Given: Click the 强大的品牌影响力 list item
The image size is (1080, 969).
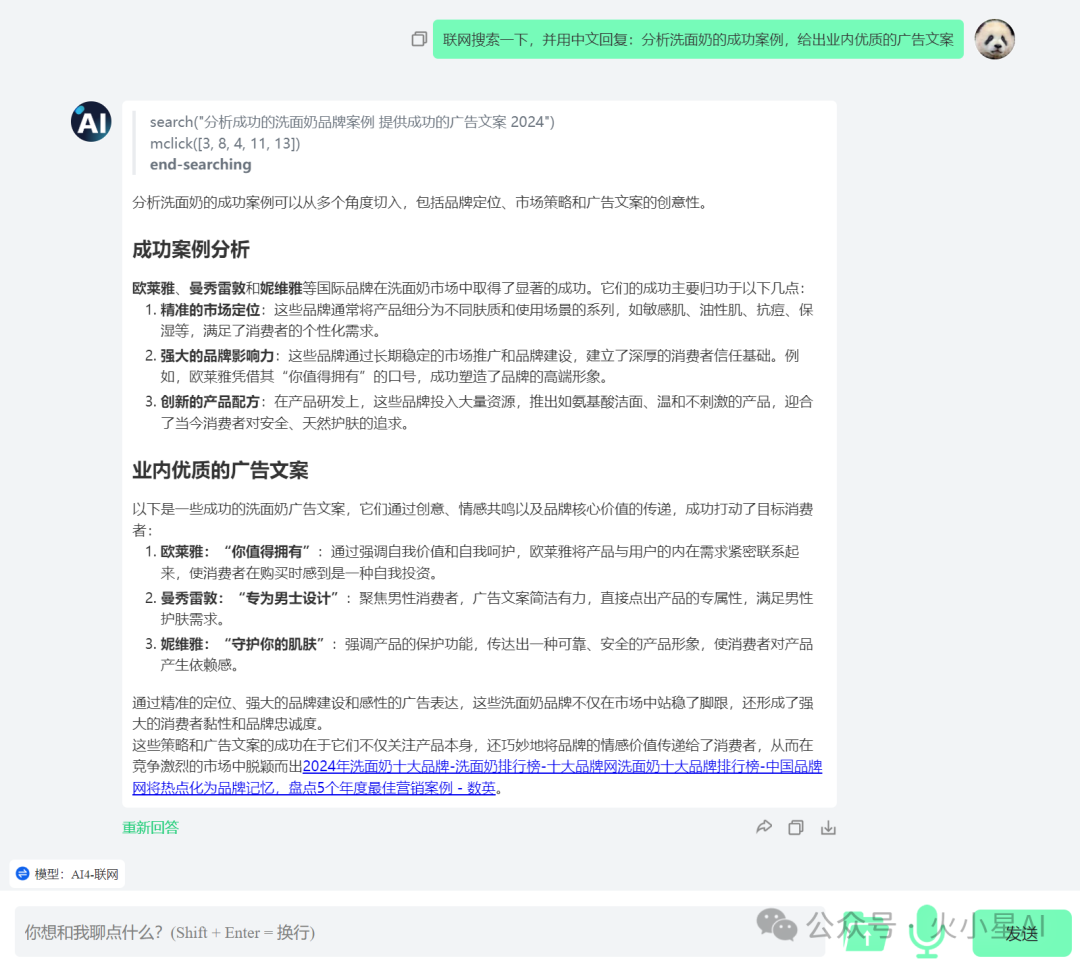Looking at the screenshot, I should (479, 366).
